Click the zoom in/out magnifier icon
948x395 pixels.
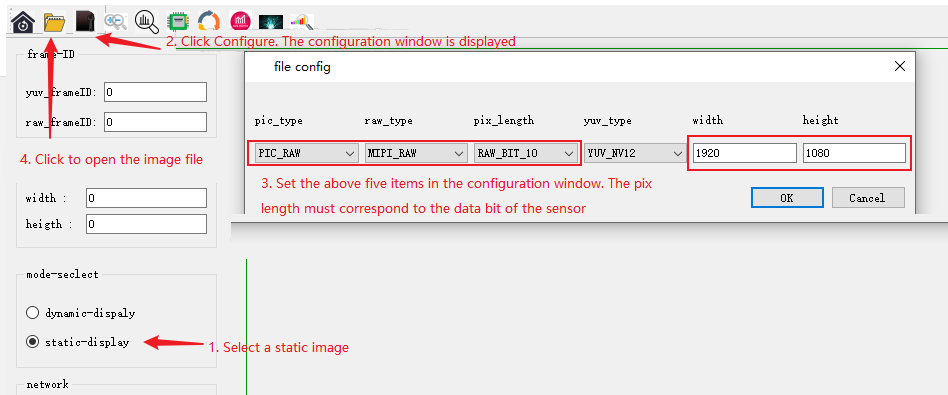coord(115,22)
